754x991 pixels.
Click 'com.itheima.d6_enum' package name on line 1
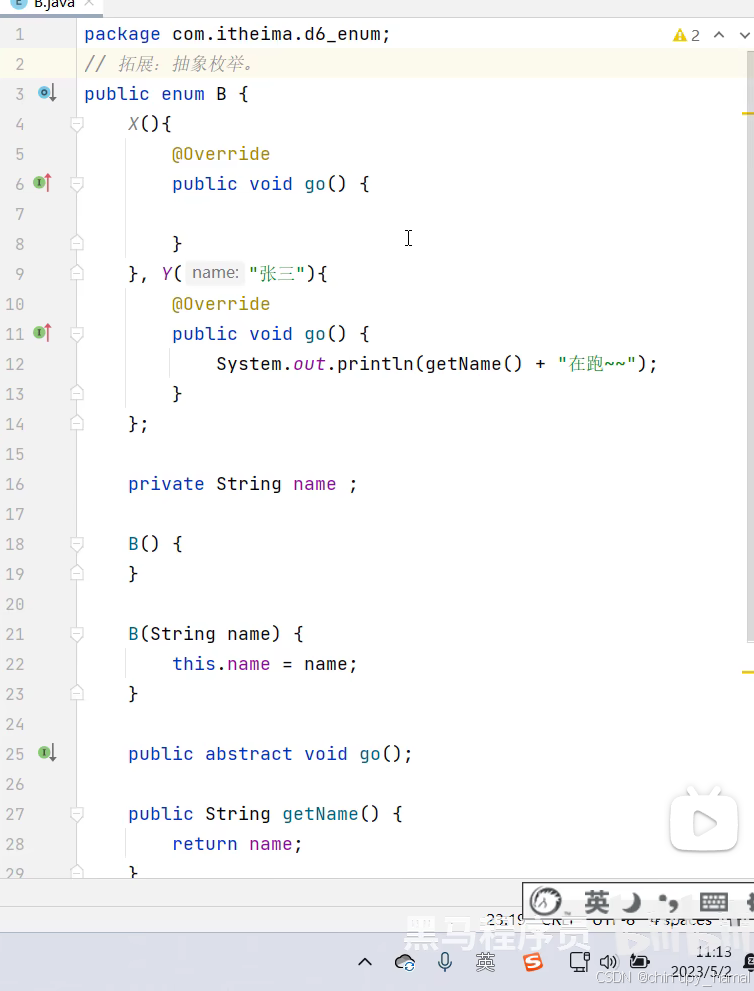(x=276, y=34)
